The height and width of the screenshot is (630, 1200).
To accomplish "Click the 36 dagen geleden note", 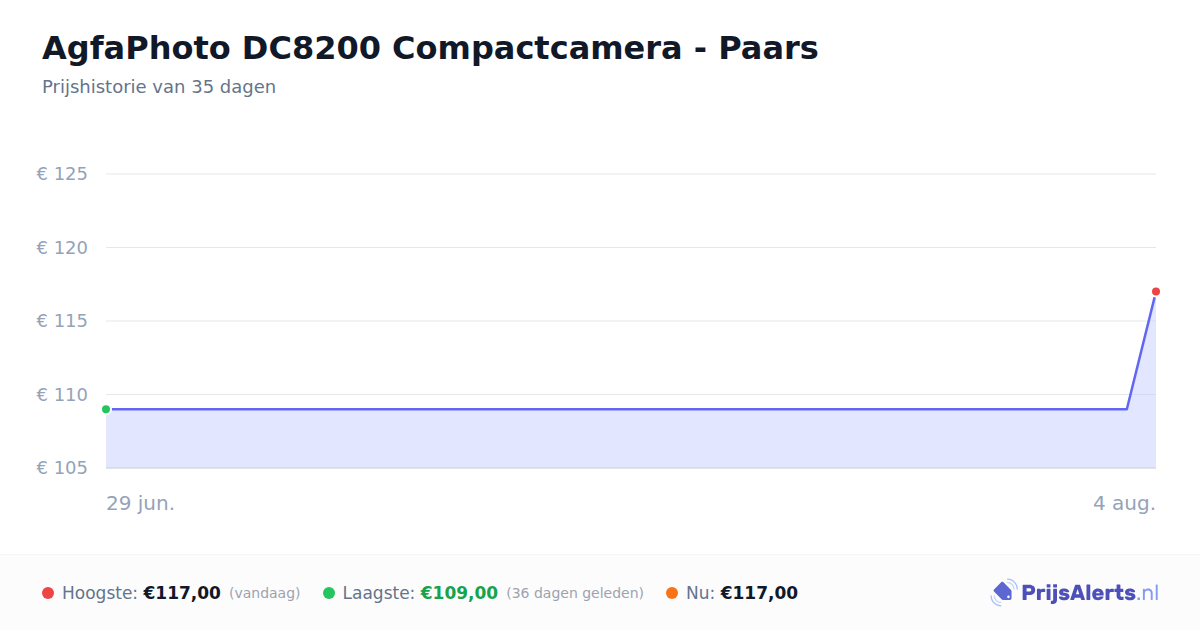I will (x=575, y=593).
